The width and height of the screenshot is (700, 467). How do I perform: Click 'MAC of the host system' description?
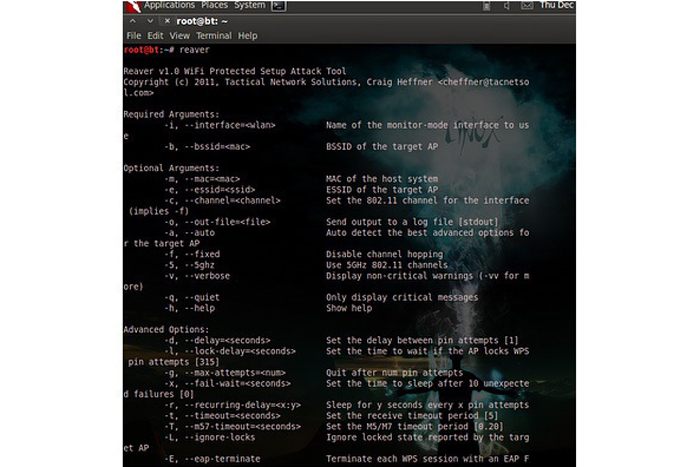[x=382, y=179]
